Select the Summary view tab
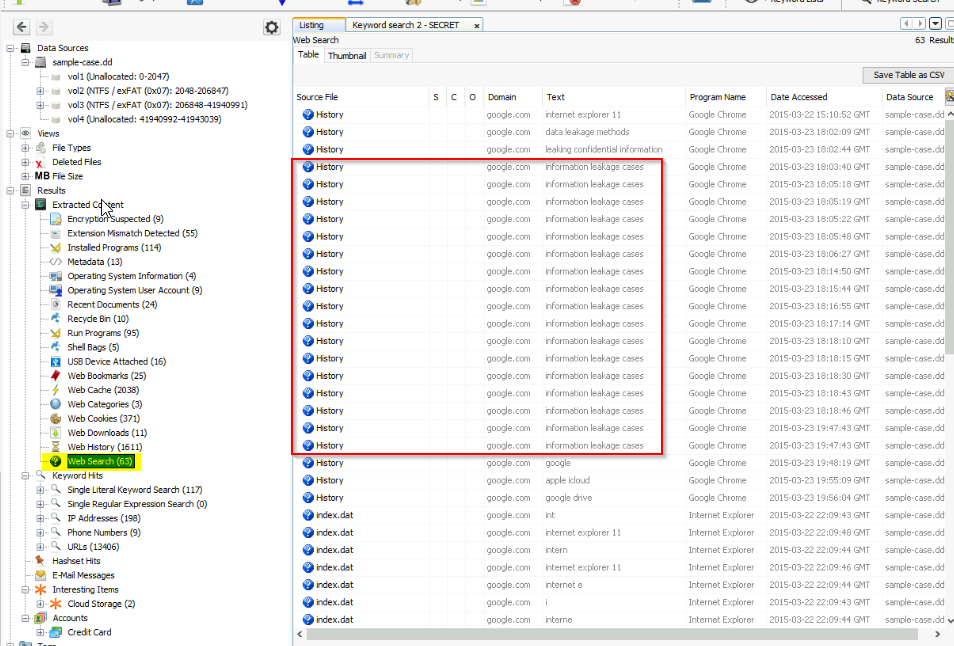 pyautogui.click(x=391, y=55)
